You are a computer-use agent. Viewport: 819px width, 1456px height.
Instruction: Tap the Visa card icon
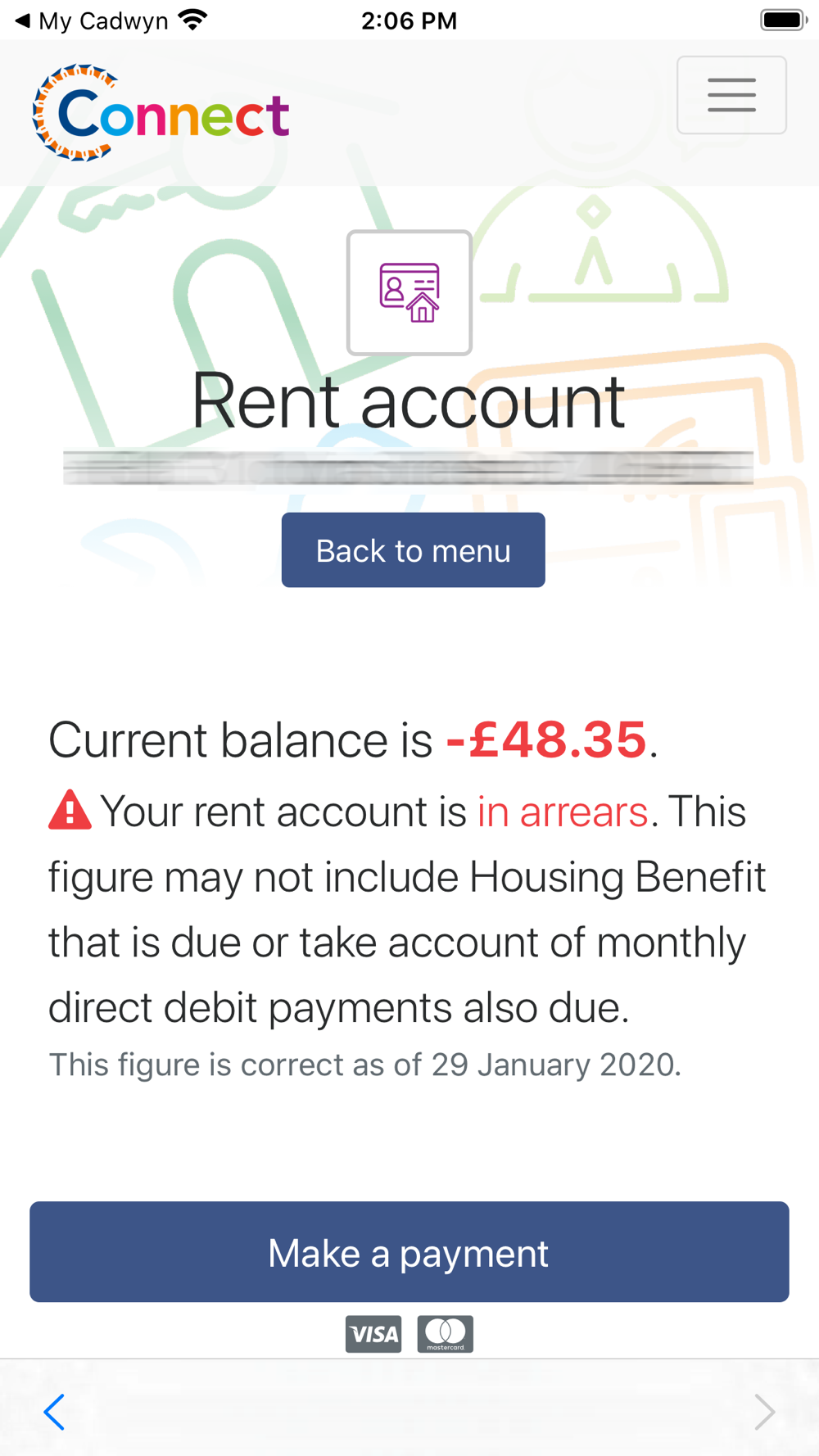373,1334
